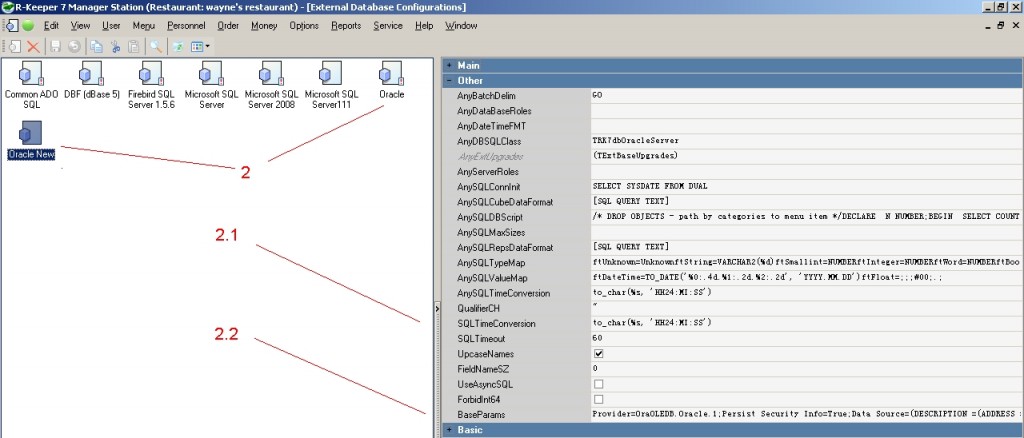Select the SQLTimeConversion property label
This screenshot has width=1024, height=438.
click(x=496, y=323)
